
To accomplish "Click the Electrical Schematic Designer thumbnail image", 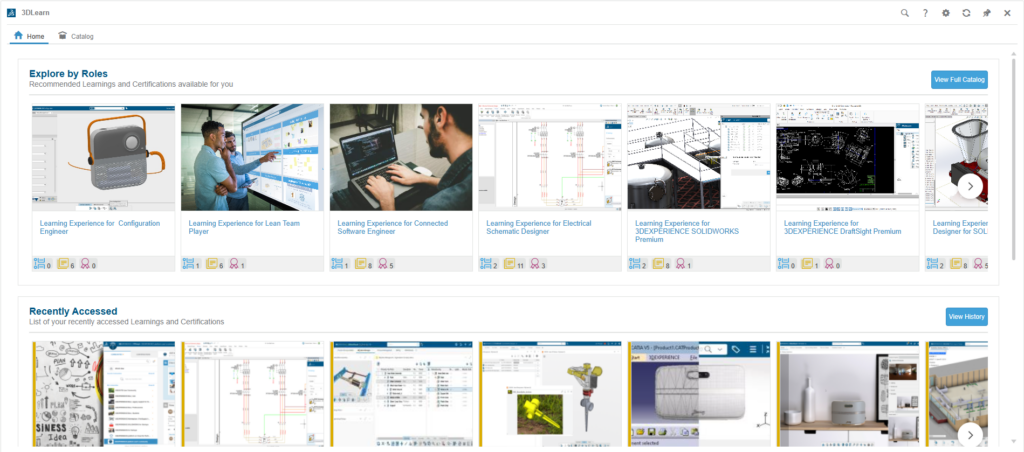I will click(550, 157).
